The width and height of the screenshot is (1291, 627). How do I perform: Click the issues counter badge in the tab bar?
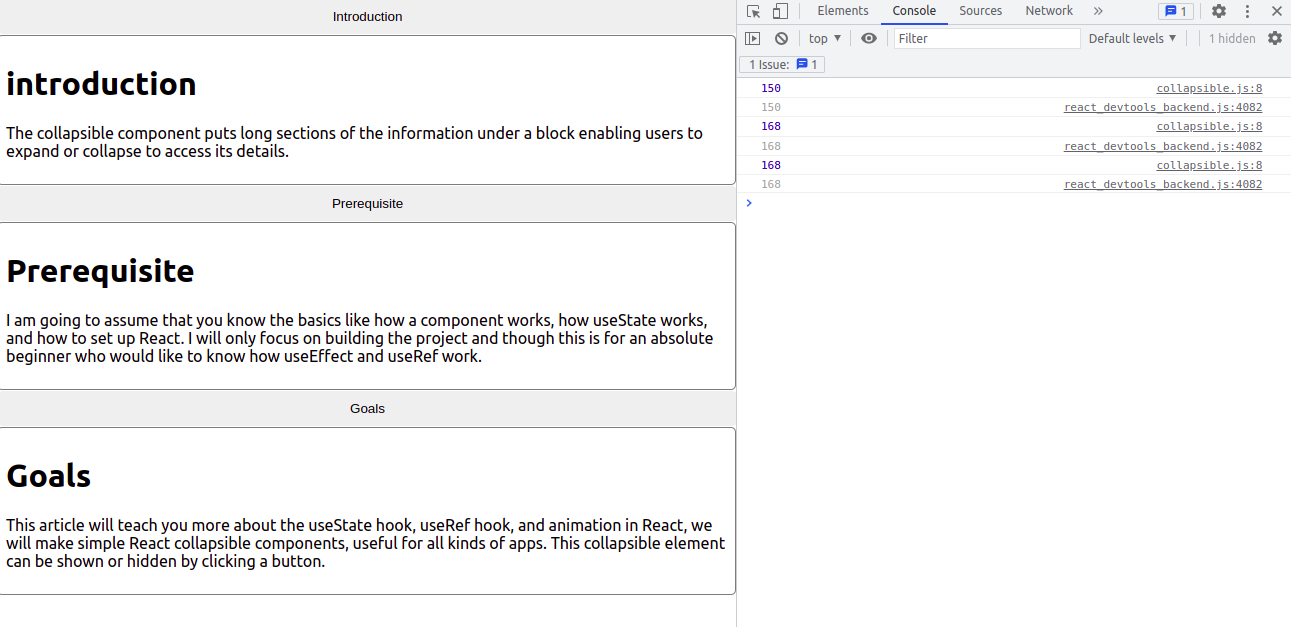tap(1175, 11)
